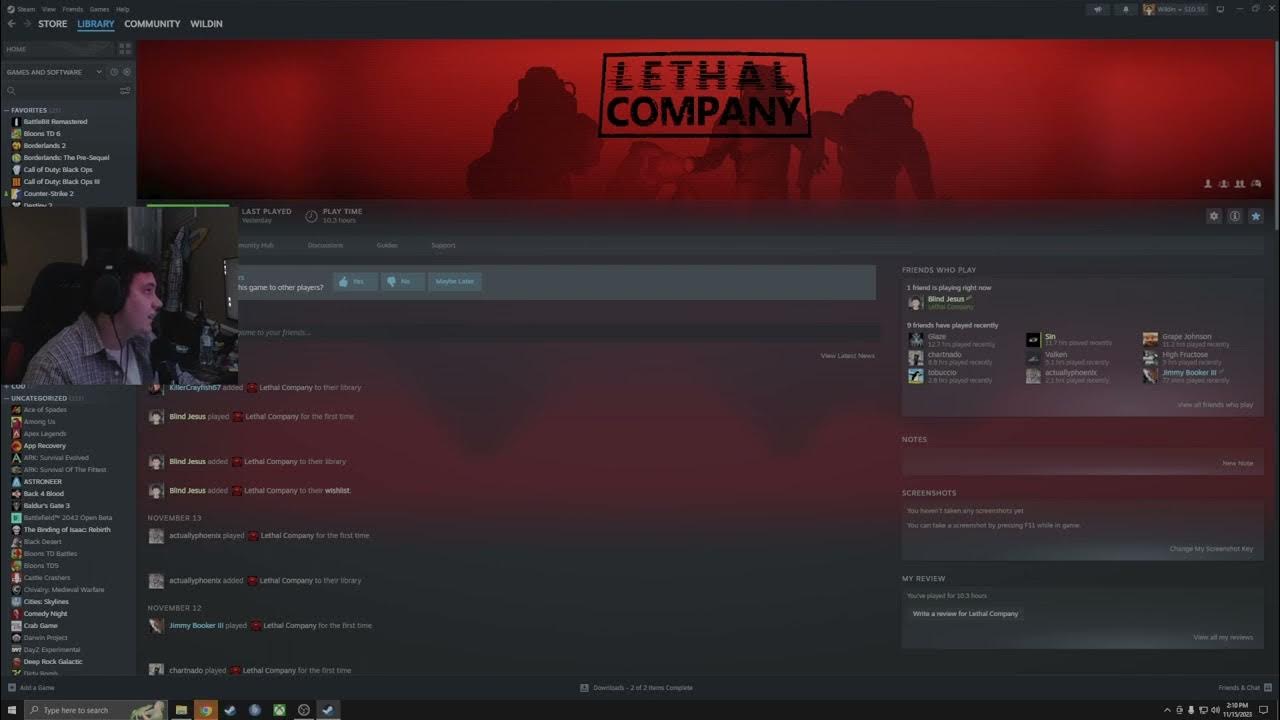Click the ready-to-play filter icon
This screenshot has height=720, width=1280.
(126, 72)
